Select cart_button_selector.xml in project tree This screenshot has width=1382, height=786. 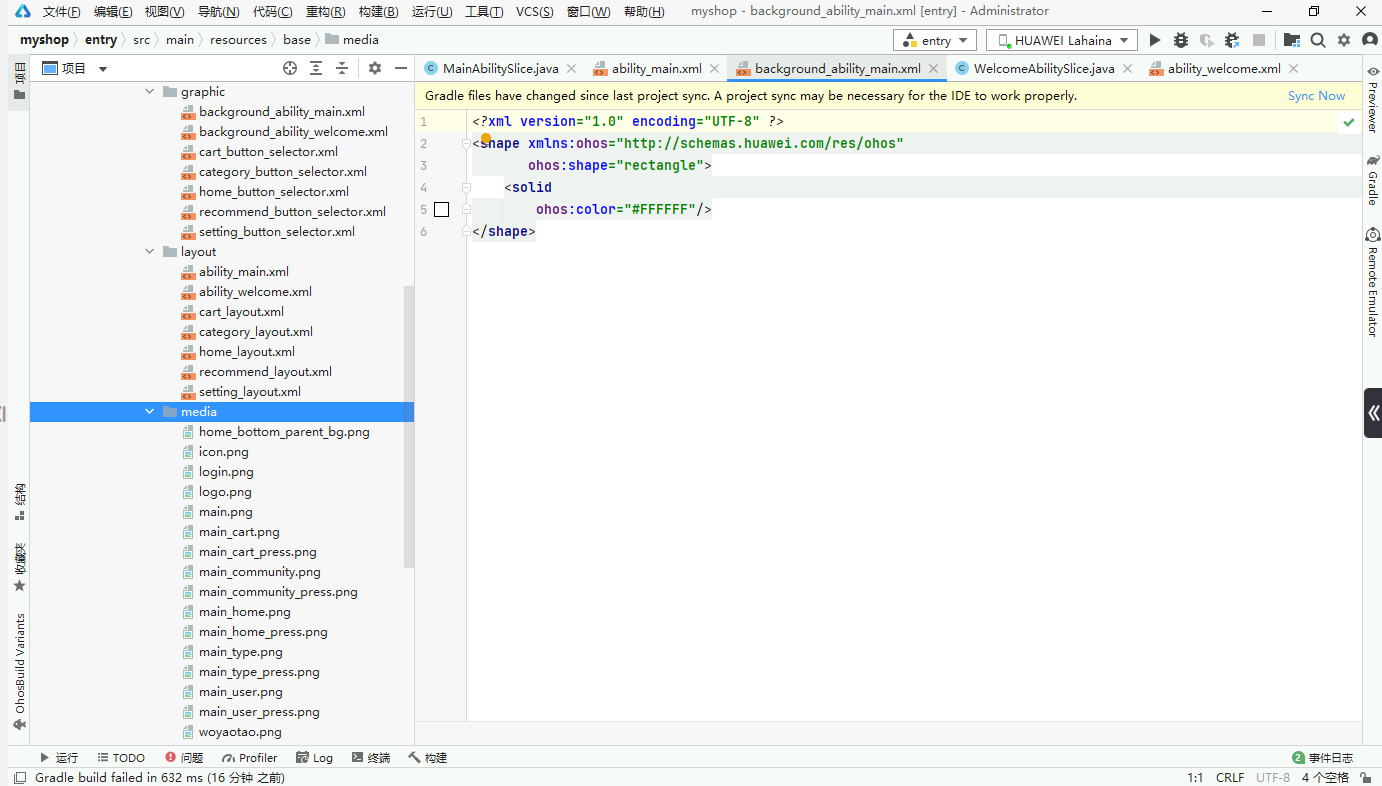(x=268, y=152)
